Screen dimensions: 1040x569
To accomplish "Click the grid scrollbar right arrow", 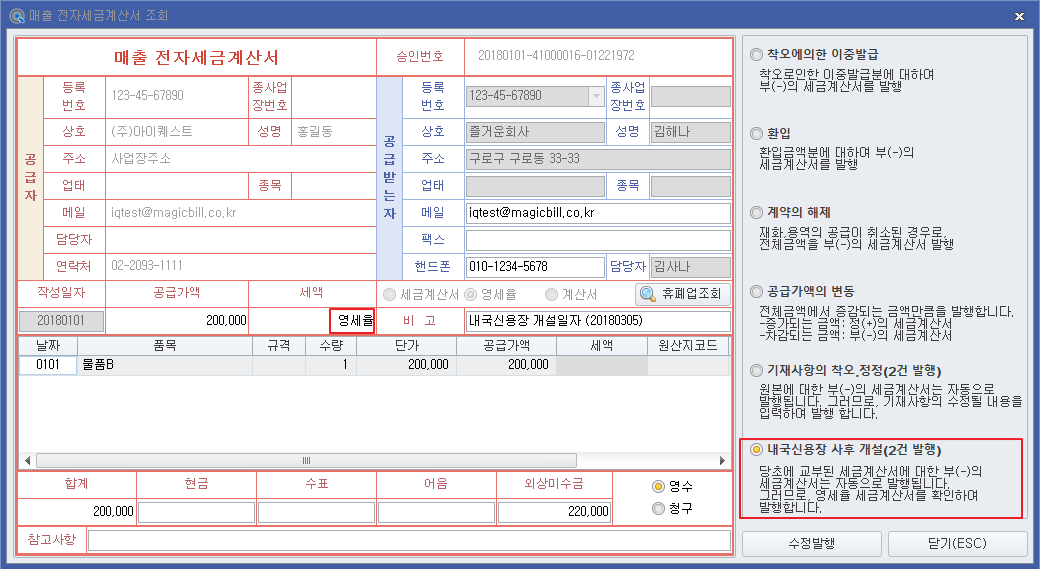I will pyautogui.click(x=722, y=460).
